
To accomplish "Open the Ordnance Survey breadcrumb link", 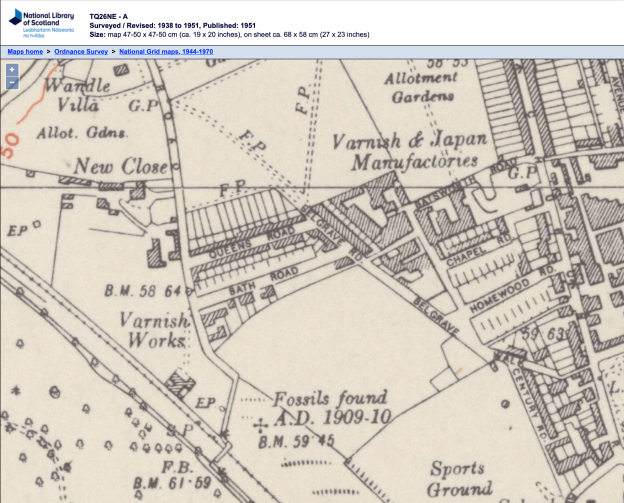I will coord(81,50).
